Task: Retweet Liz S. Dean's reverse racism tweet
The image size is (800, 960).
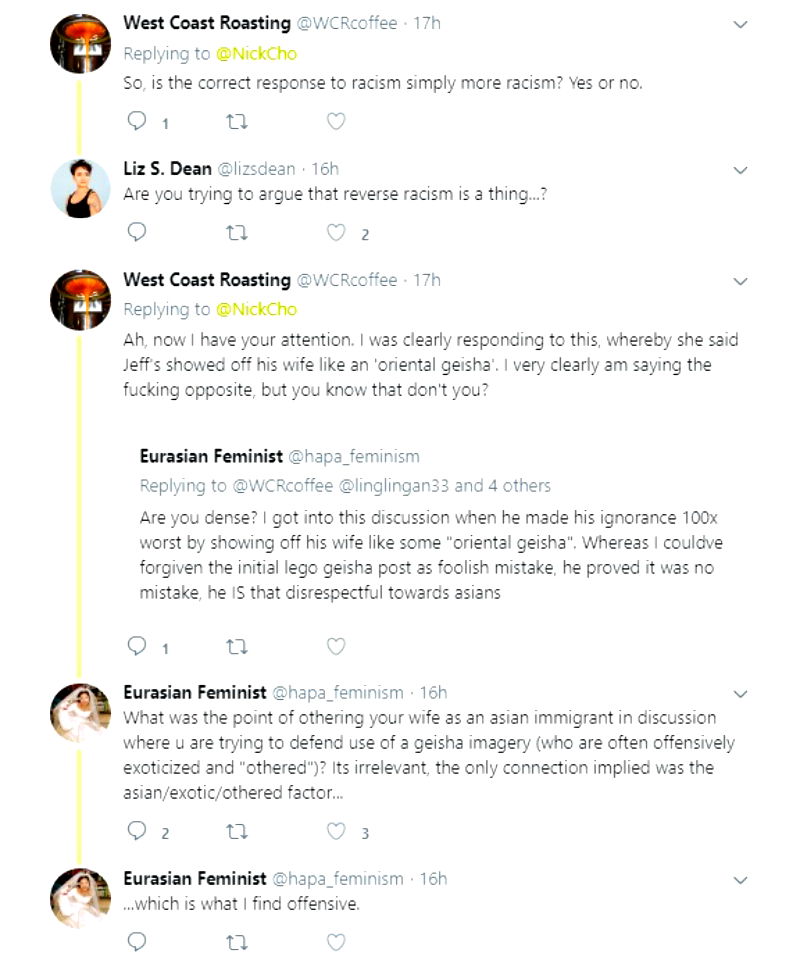Action: tap(237, 233)
